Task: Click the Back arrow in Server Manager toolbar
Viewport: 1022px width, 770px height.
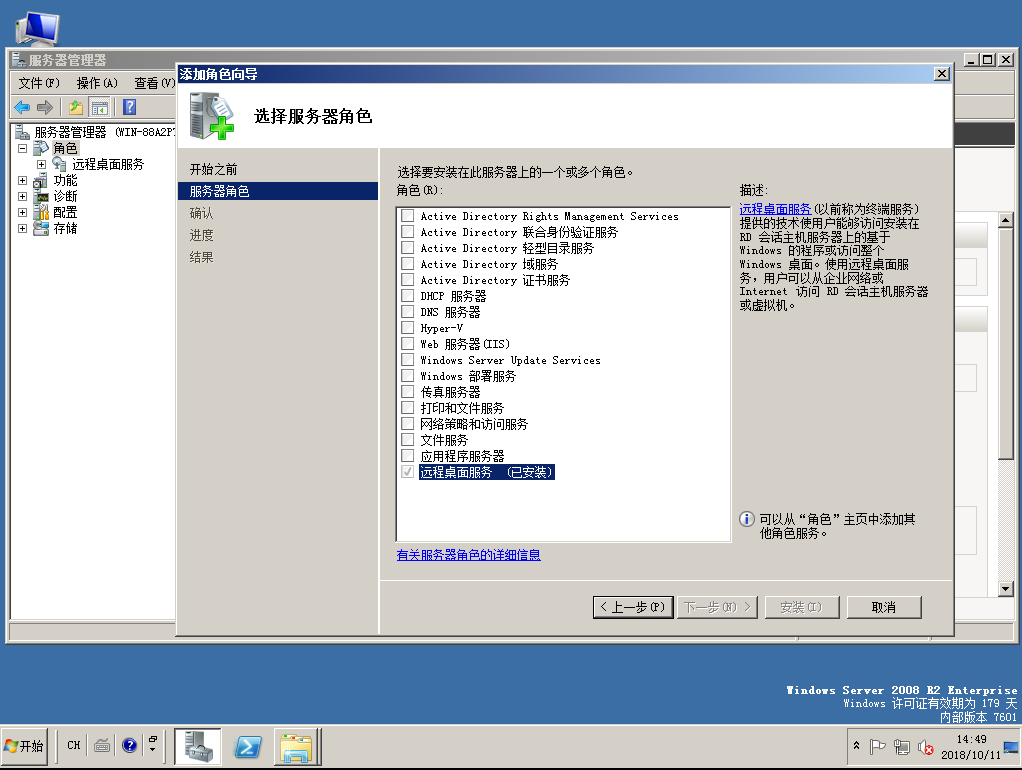Action: coord(22,107)
